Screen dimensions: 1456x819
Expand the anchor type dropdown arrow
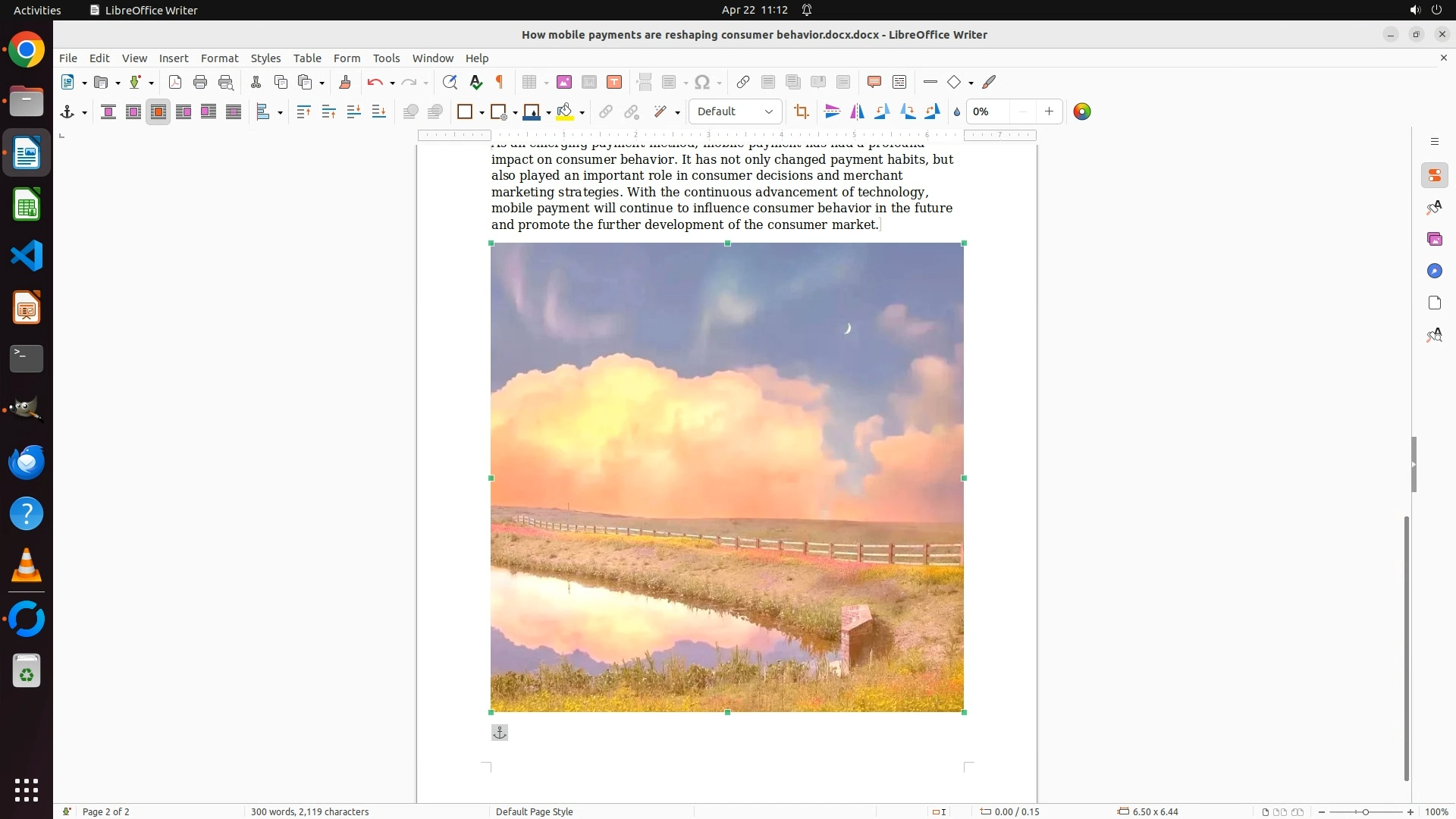[x=84, y=113]
